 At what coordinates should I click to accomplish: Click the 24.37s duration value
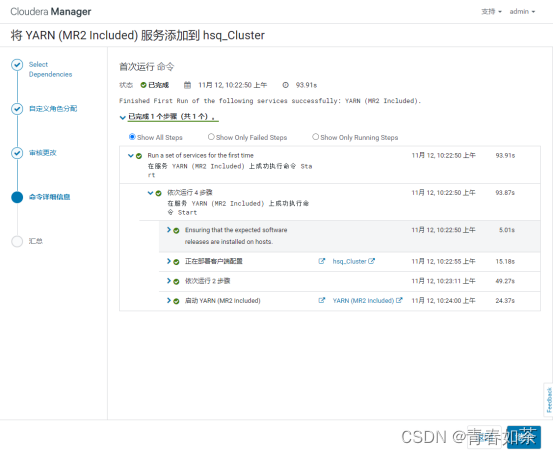[x=505, y=301]
